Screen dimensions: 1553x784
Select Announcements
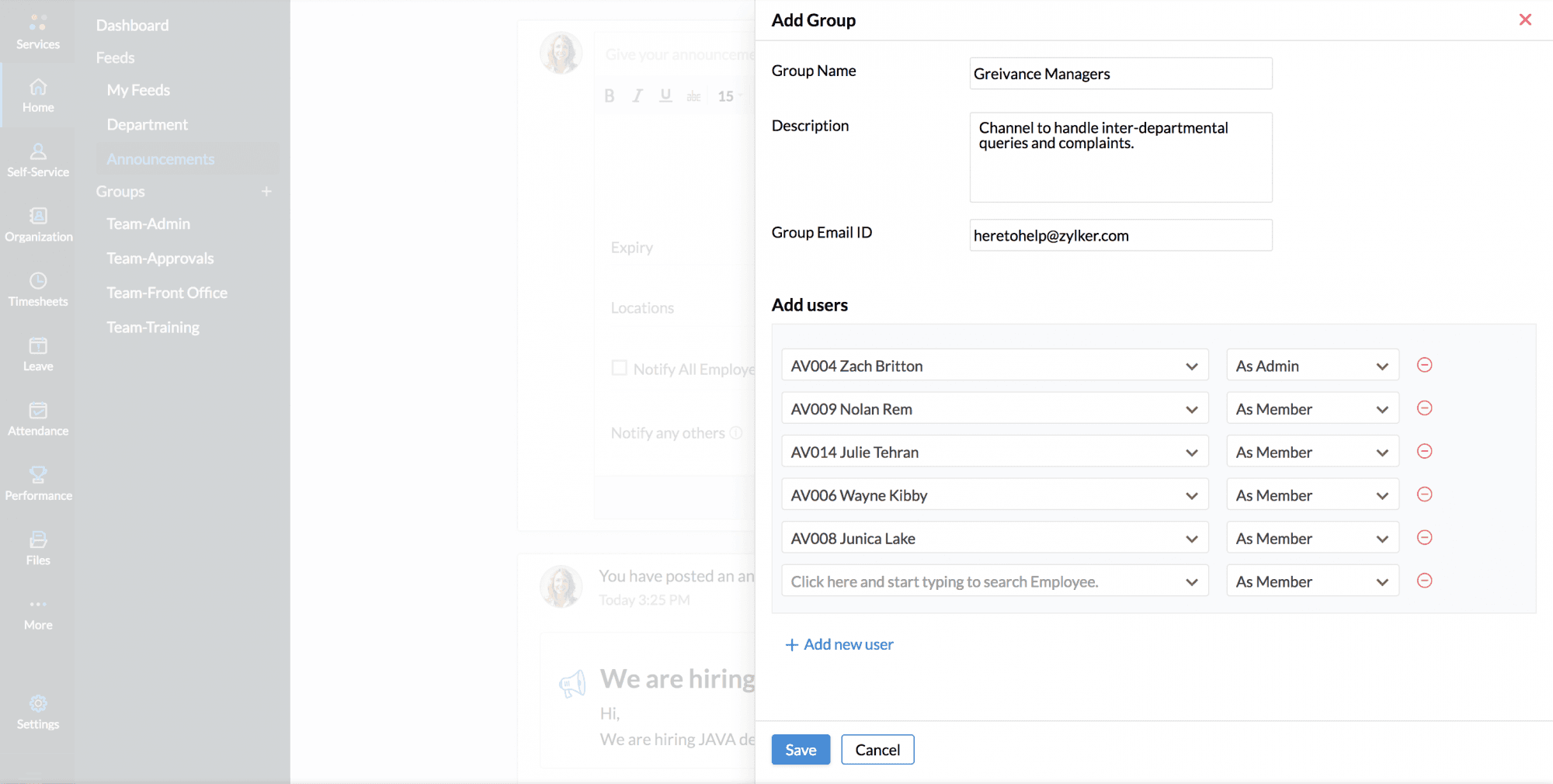160,158
